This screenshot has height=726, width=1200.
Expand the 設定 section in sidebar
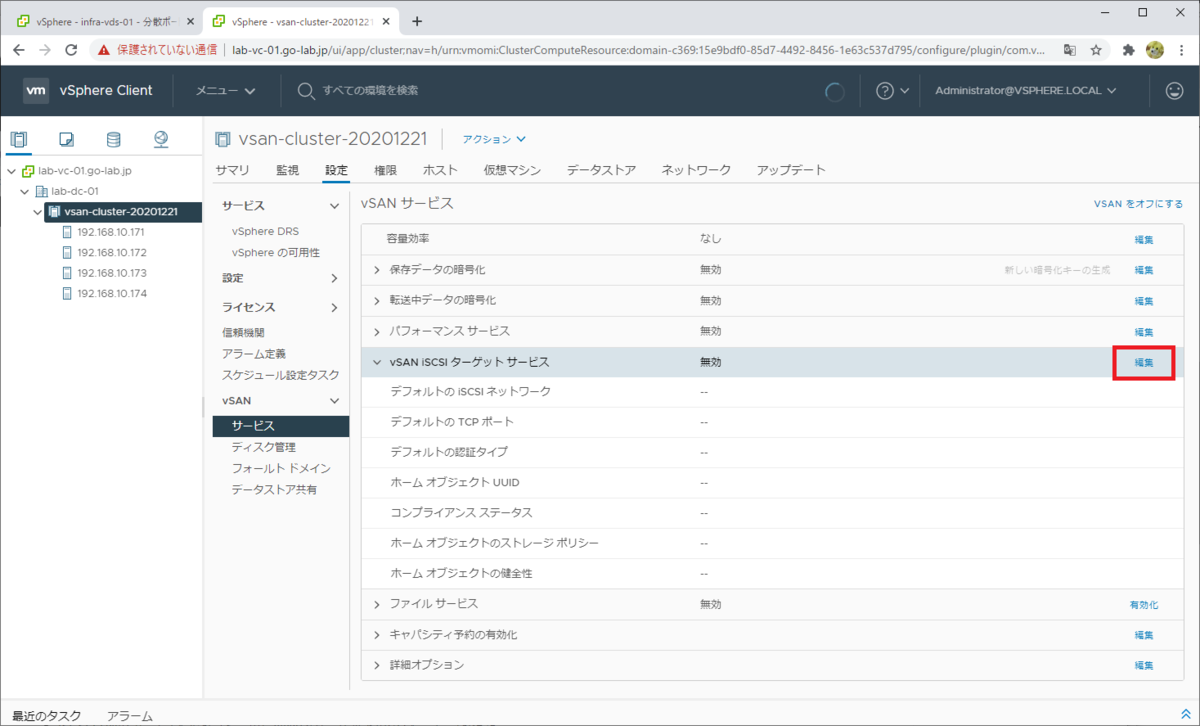334,278
